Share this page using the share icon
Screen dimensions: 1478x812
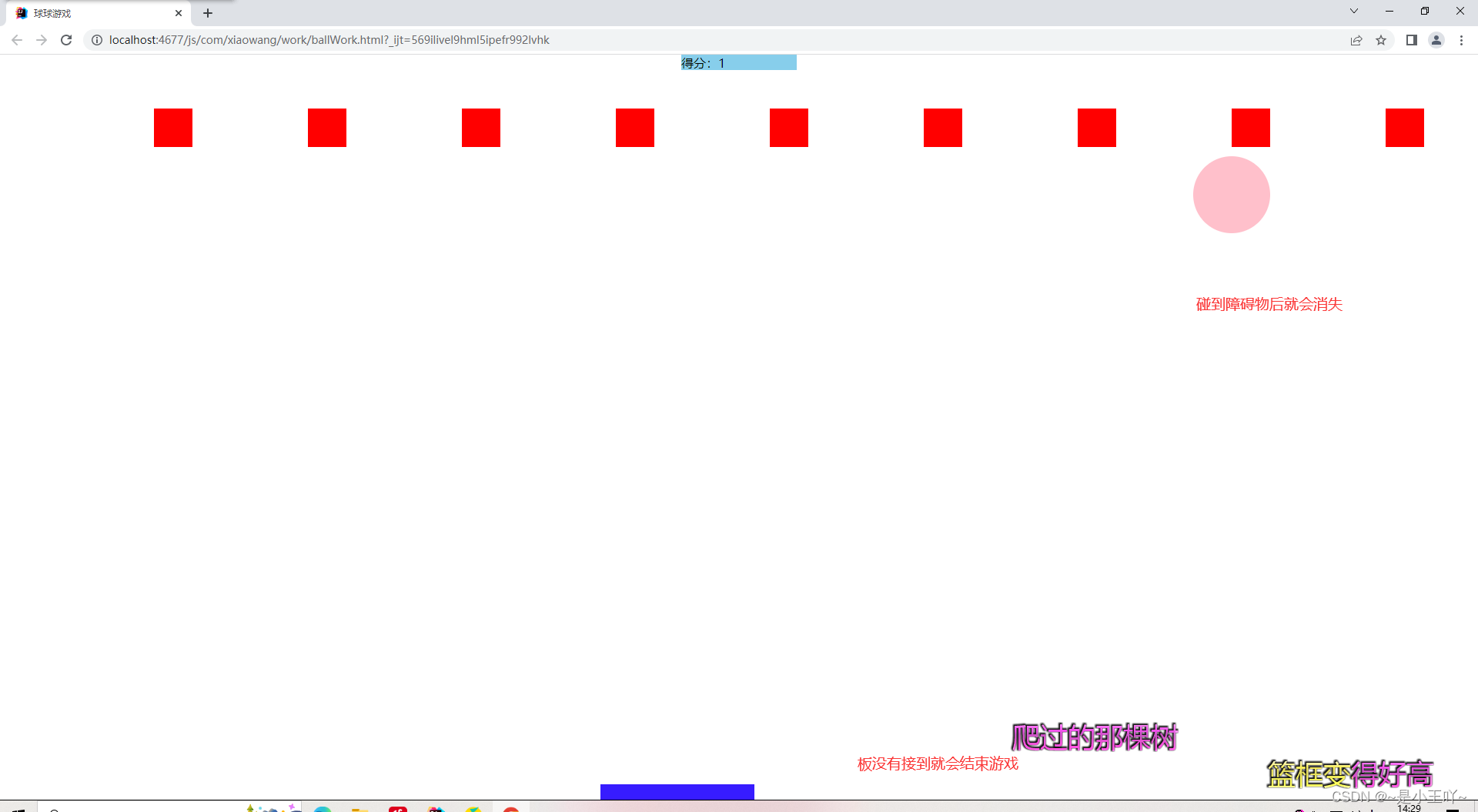(1356, 40)
